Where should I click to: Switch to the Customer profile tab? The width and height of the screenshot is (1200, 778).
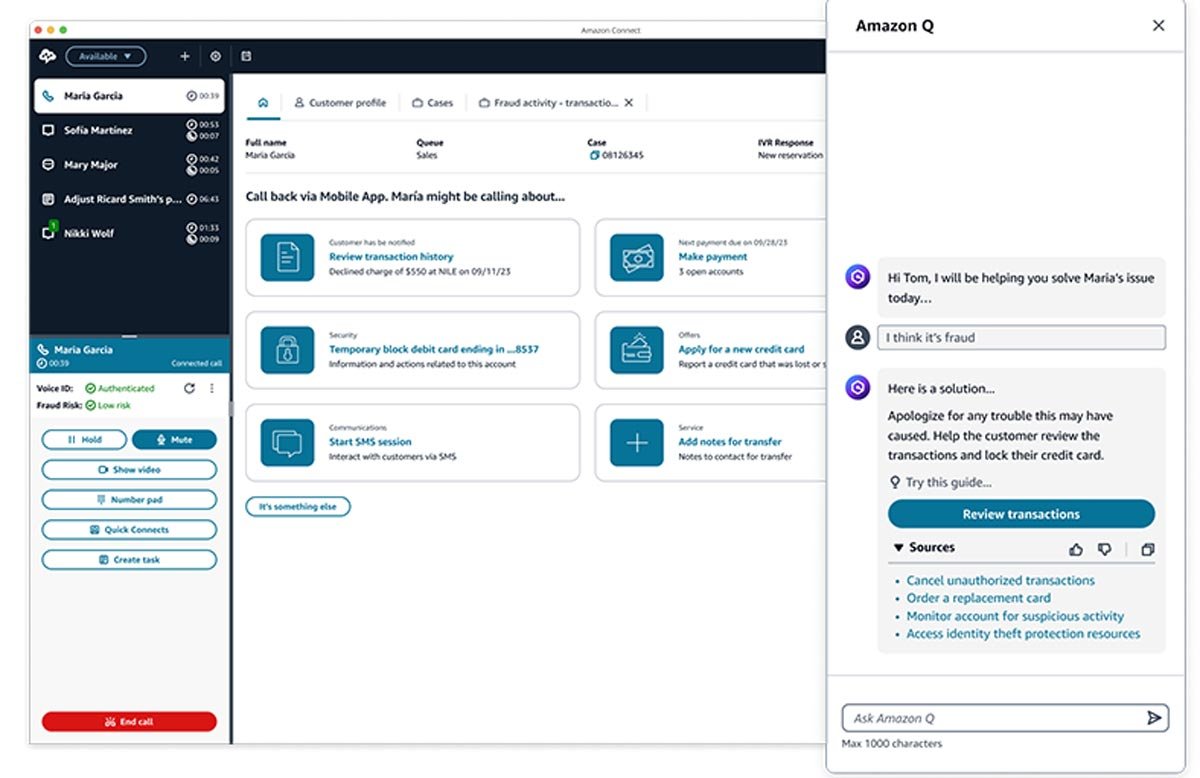pyautogui.click(x=339, y=103)
